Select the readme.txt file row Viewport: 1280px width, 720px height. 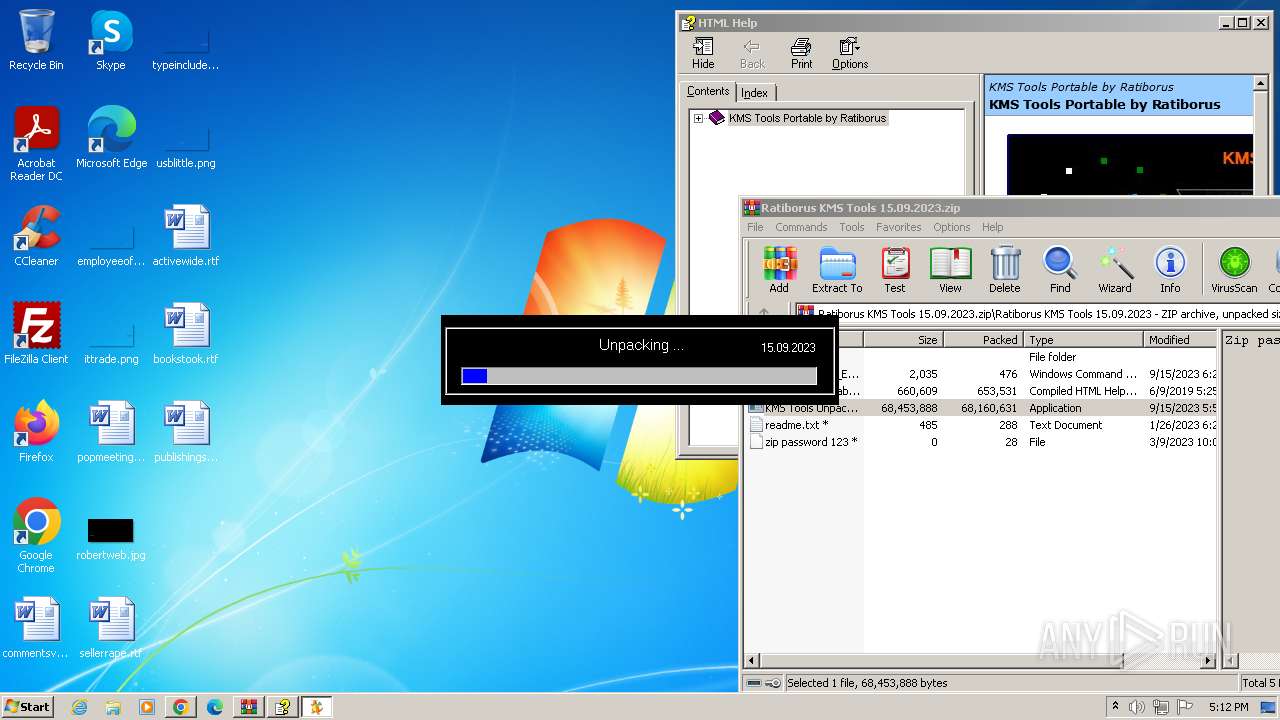coord(982,425)
